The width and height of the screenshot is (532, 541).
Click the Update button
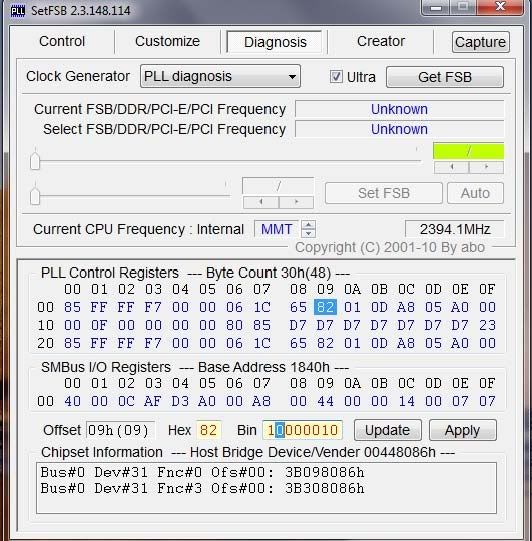coord(387,430)
